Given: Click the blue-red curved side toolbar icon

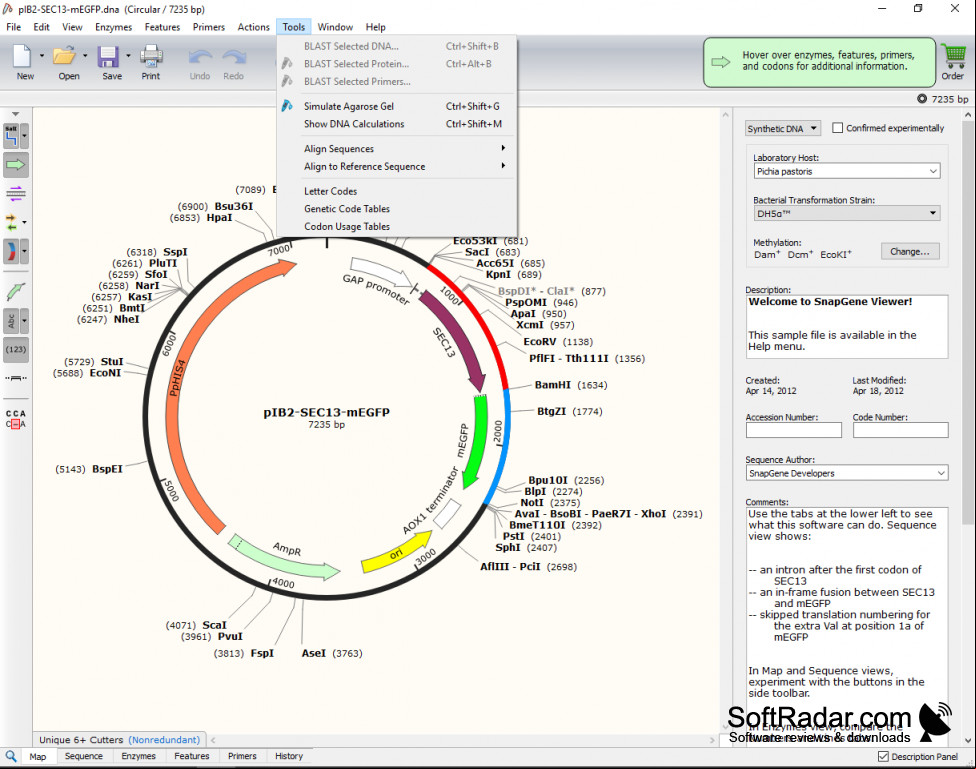Looking at the screenshot, I should (x=11, y=252).
